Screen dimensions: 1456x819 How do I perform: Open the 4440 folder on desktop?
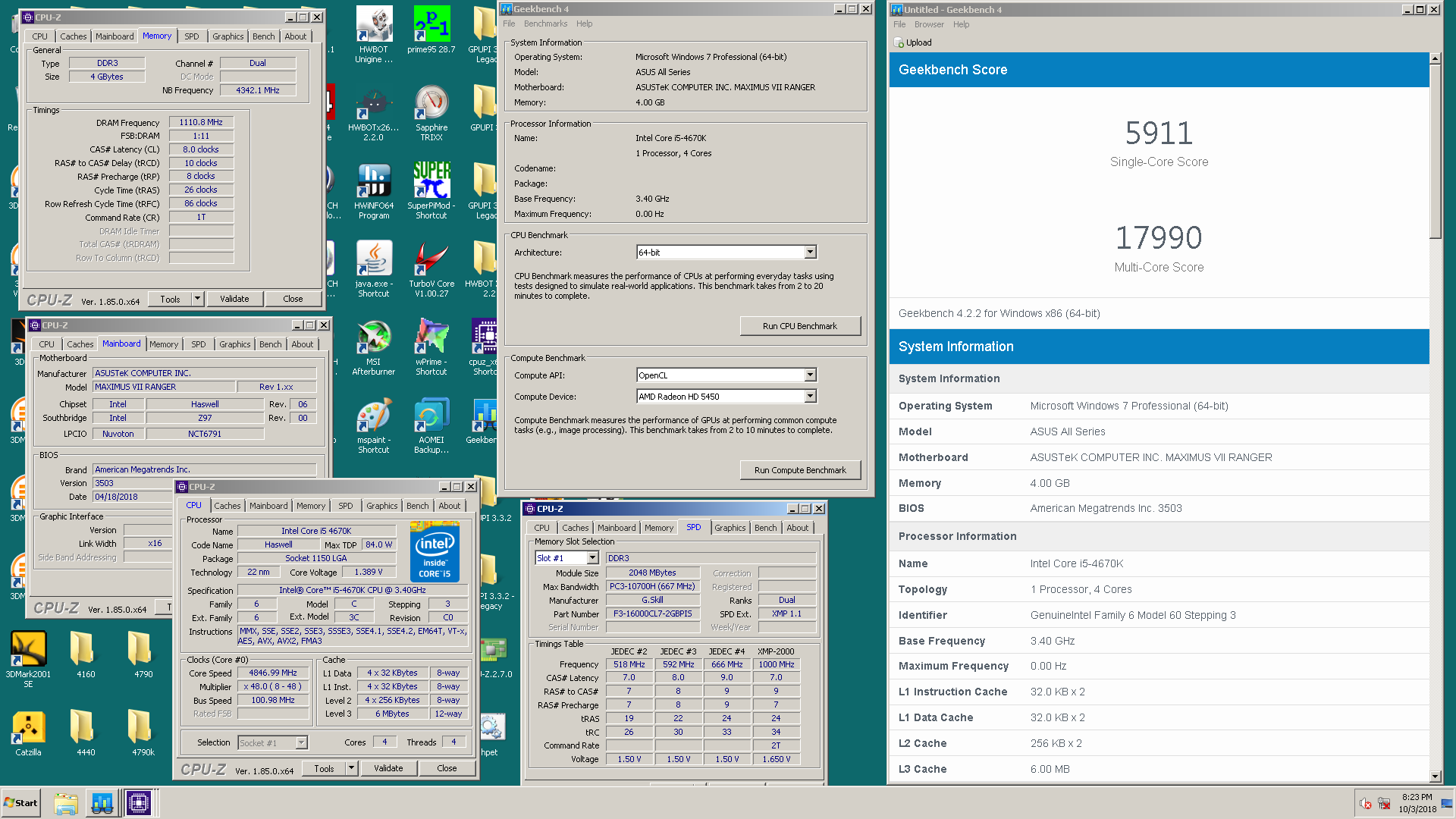[86, 733]
